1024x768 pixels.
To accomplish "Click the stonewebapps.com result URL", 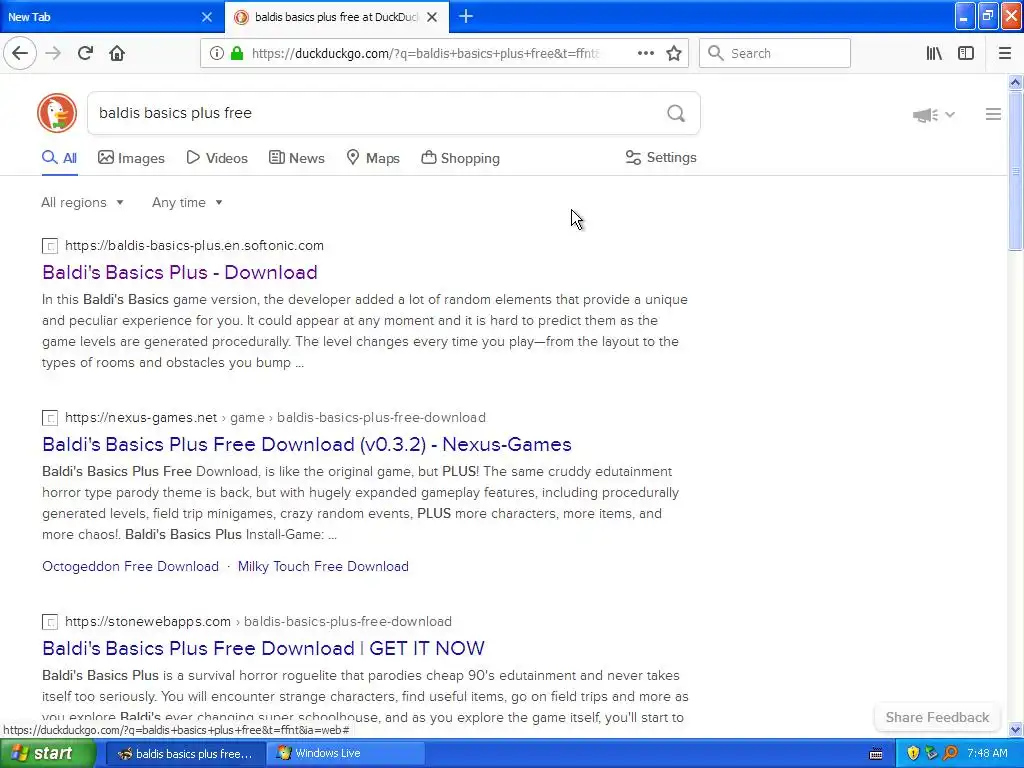I will pyautogui.click(x=258, y=622).
